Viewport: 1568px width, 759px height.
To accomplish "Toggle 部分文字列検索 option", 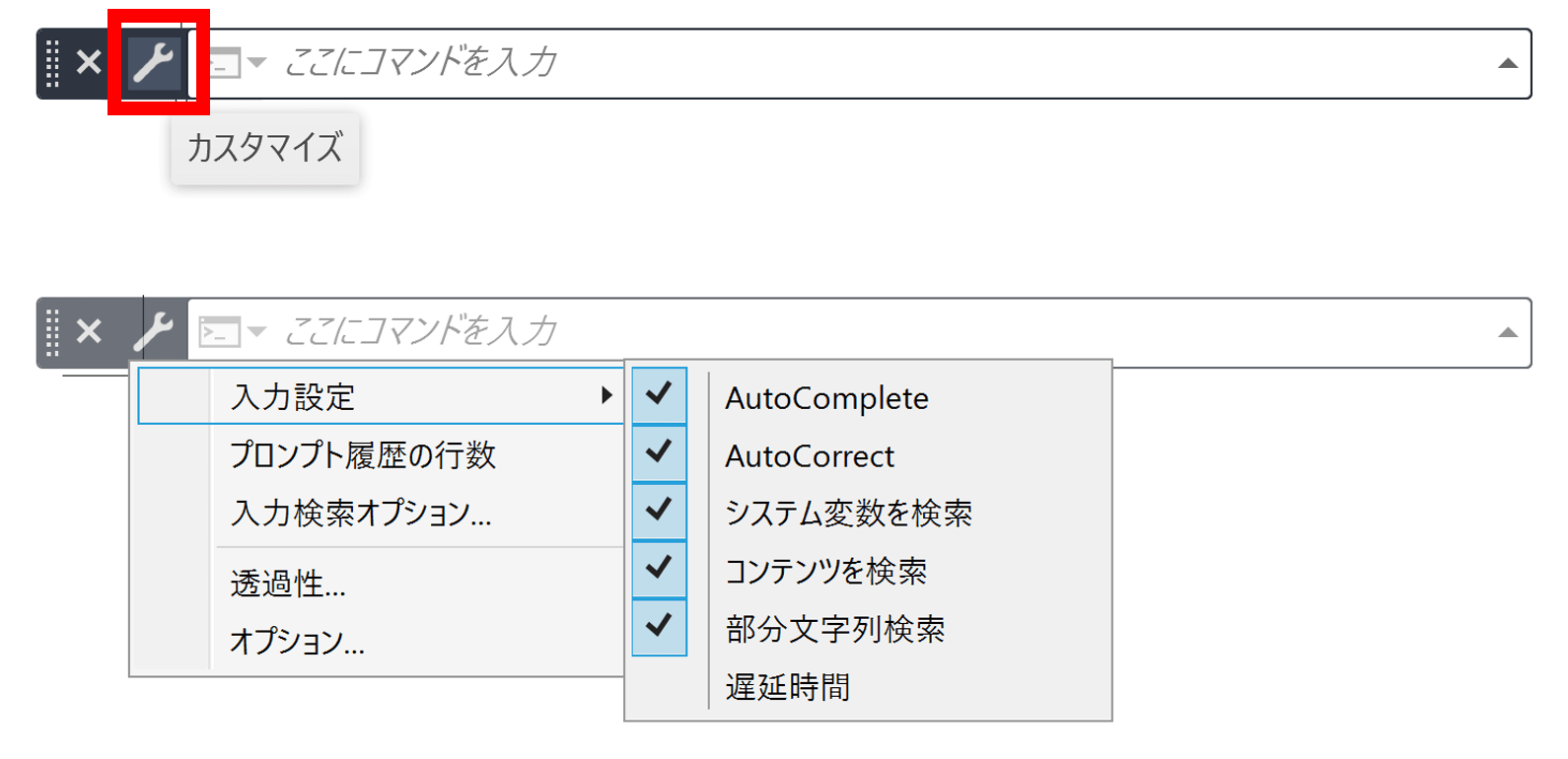I will [834, 629].
